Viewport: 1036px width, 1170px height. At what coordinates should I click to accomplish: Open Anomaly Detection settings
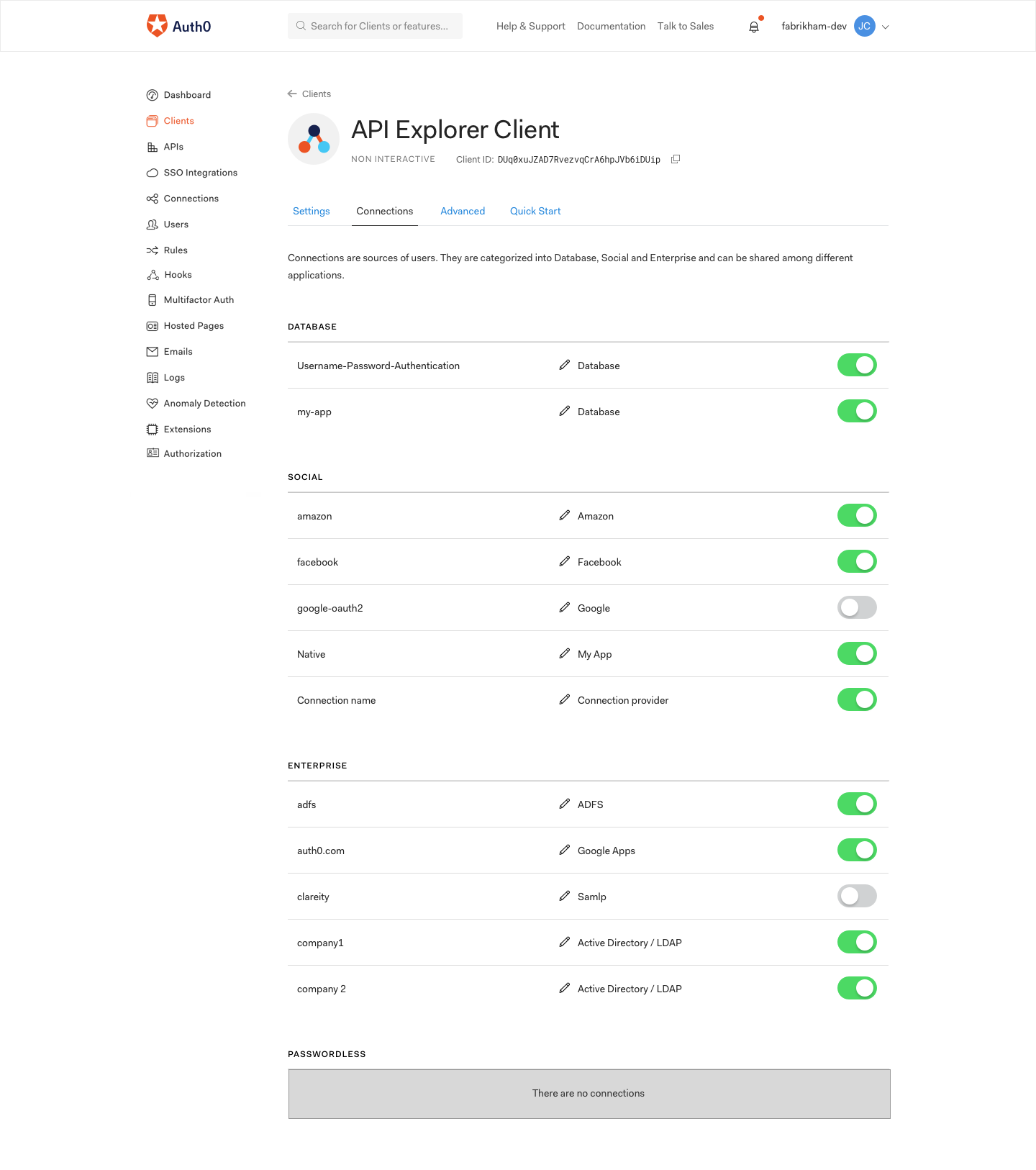coord(204,403)
